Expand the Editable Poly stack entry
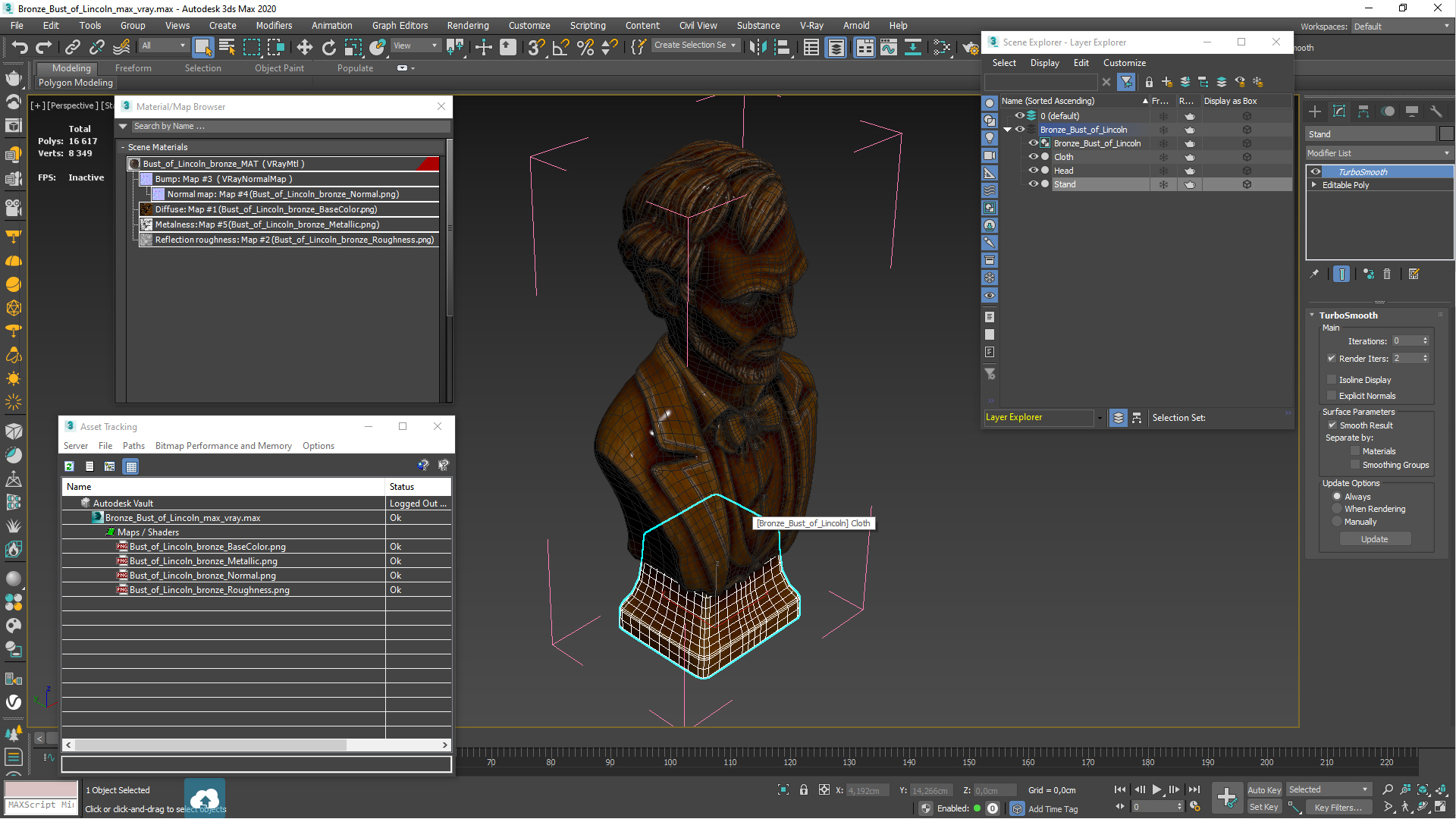The width and height of the screenshot is (1456, 819). [x=1314, y=185]
